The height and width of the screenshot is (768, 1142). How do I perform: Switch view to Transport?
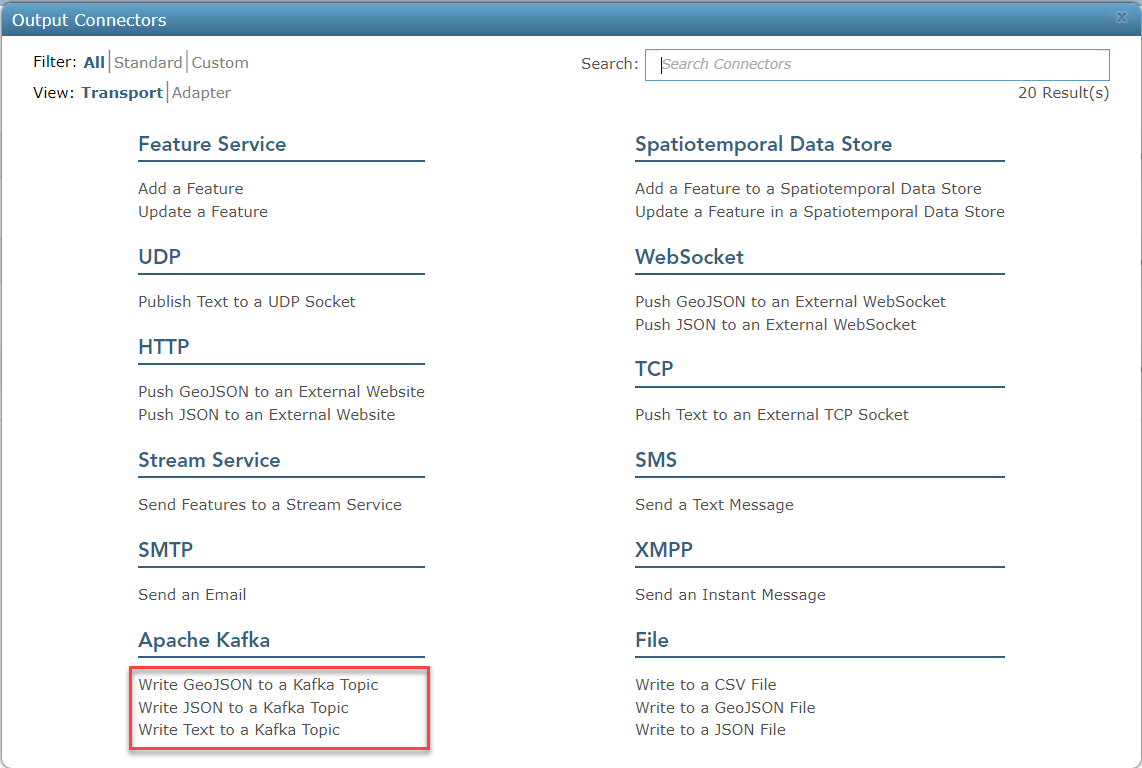tap(121, 92)
